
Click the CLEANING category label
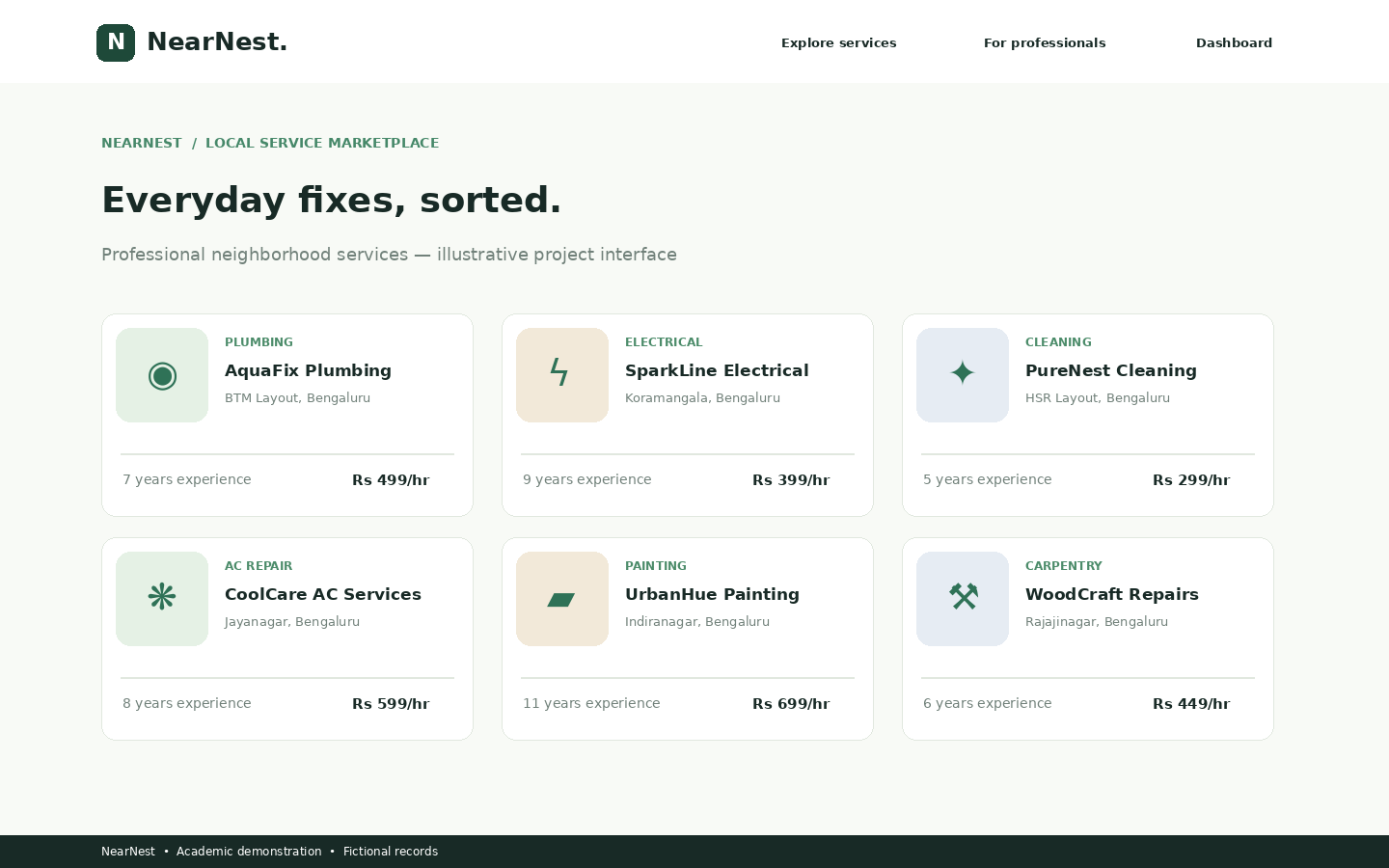point(1058,342)
